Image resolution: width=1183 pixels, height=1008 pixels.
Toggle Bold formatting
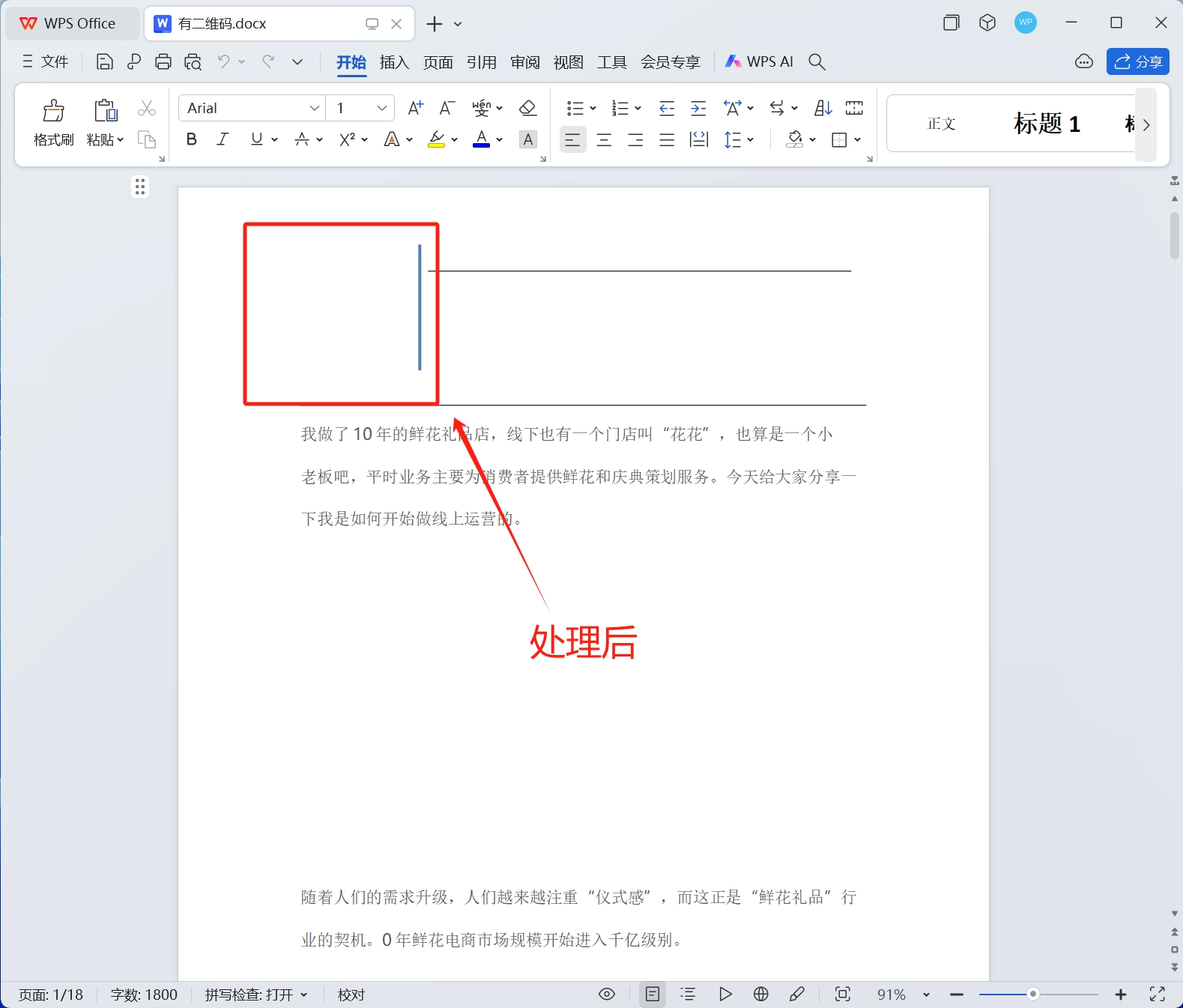click(x=192, y=139)
